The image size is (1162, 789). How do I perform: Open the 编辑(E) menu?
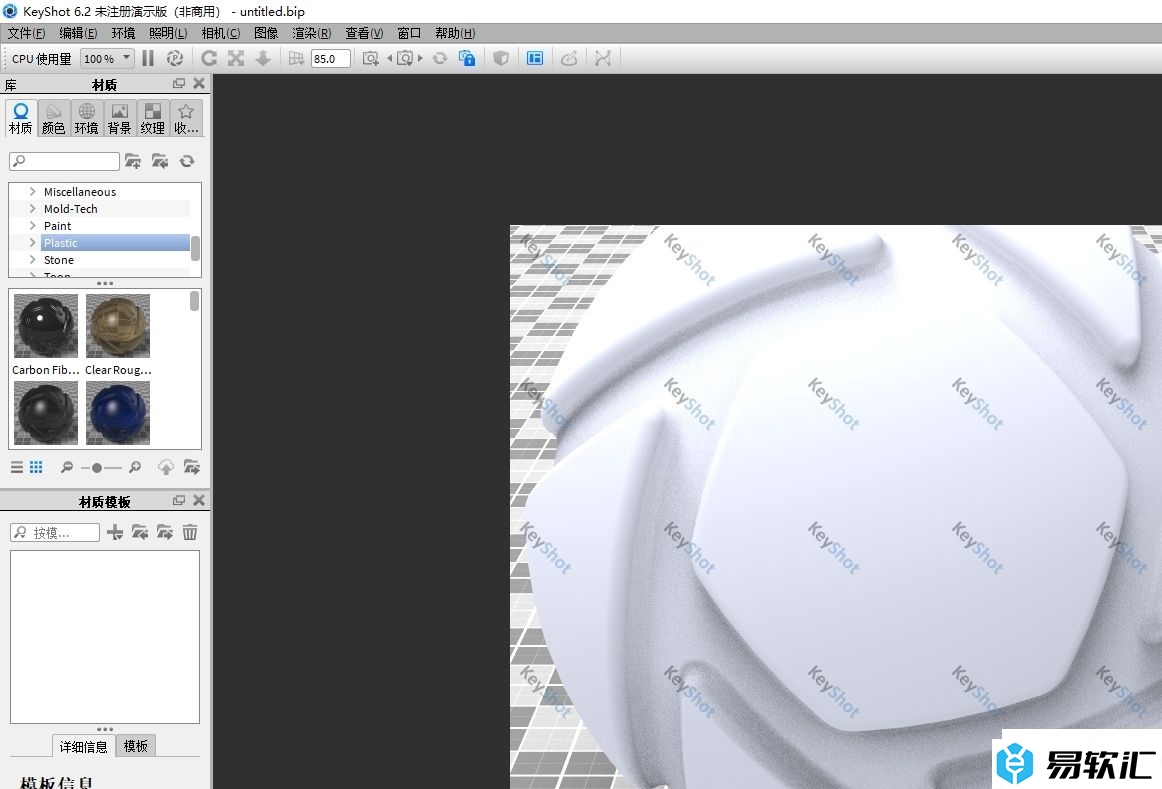click(78, 33)
